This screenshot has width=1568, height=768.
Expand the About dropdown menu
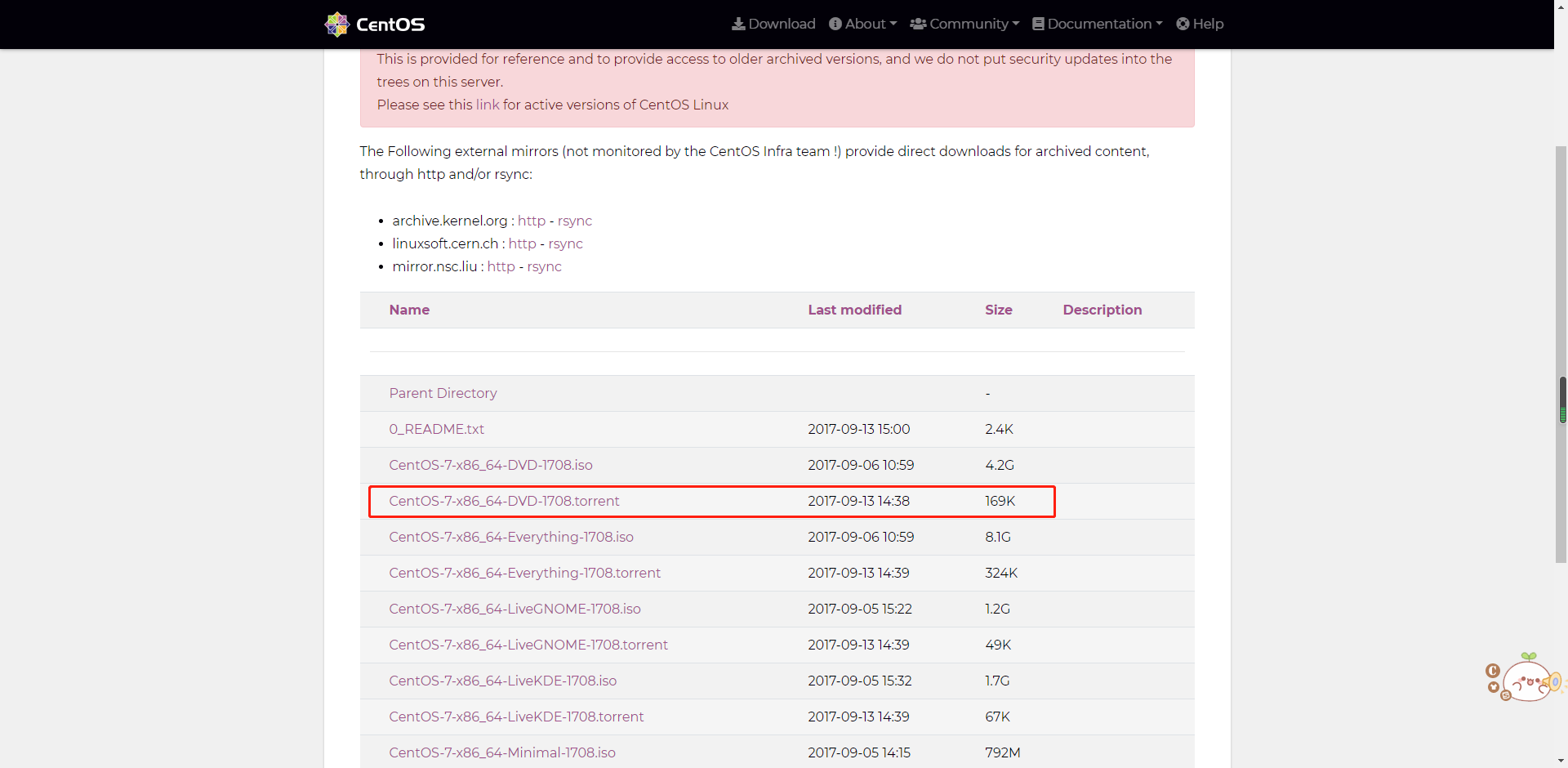coord(862,24)
